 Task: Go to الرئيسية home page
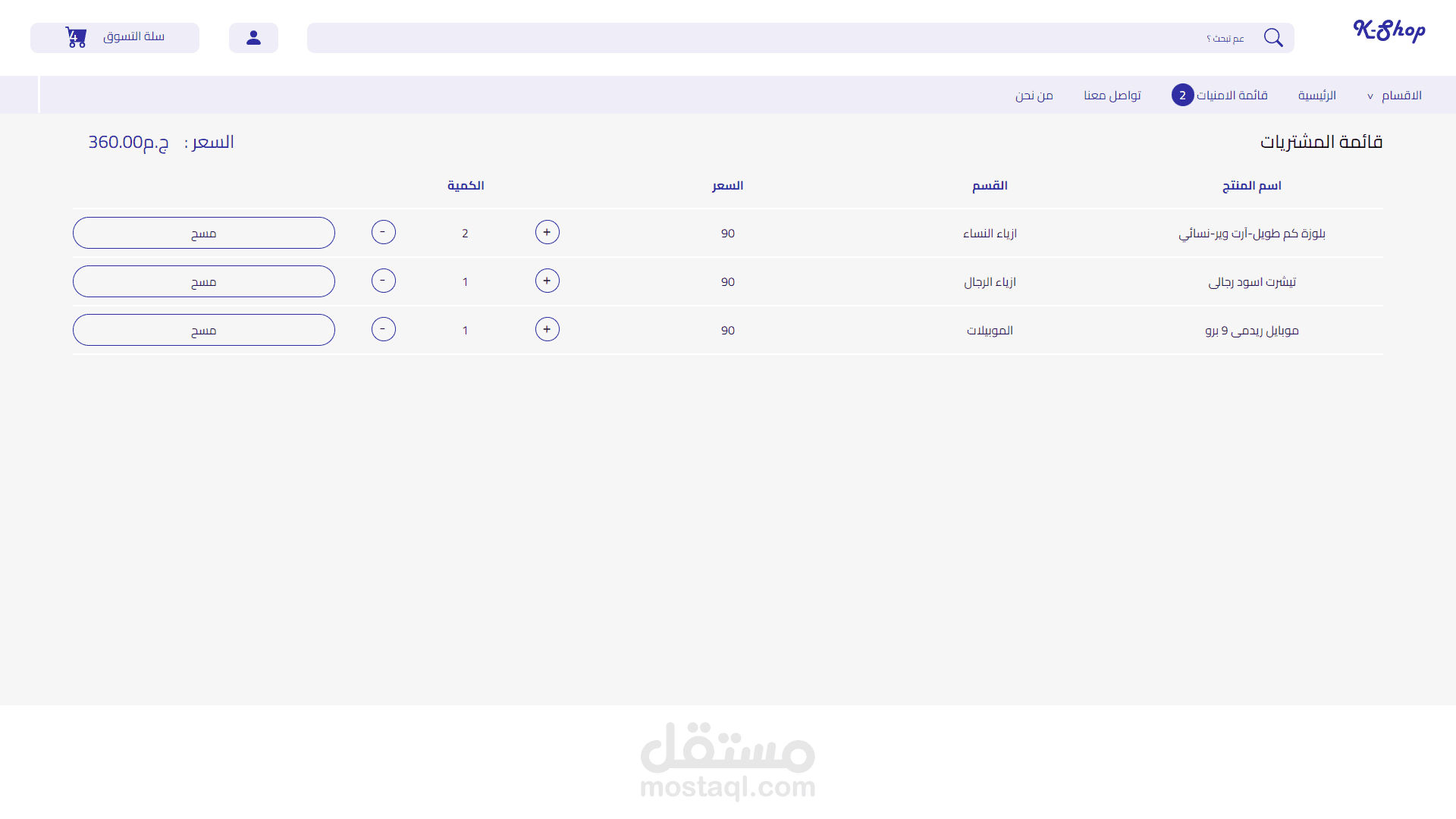click(1316, 96)
